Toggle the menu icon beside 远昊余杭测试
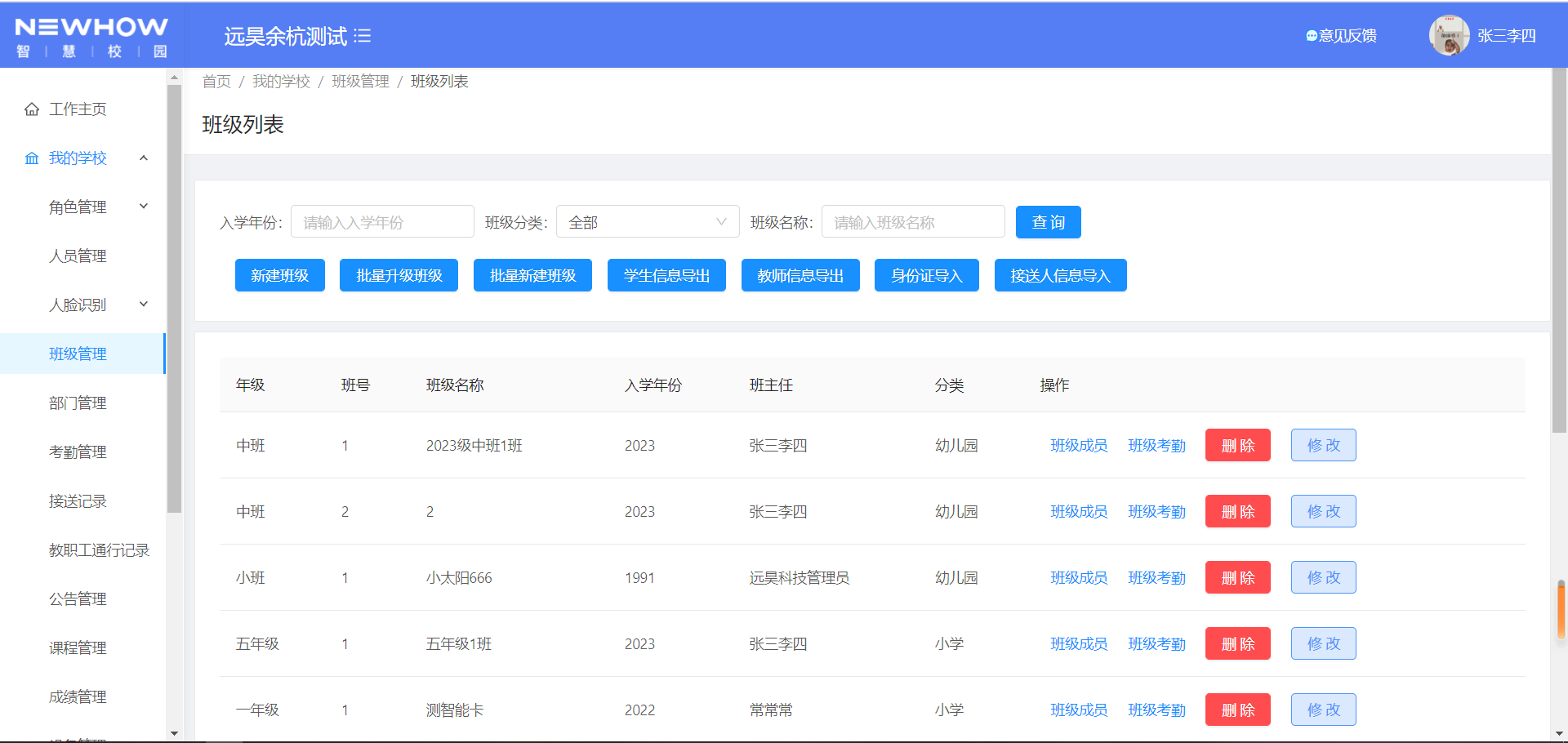This screenshot has height=743, width=1568. [363, 36]
